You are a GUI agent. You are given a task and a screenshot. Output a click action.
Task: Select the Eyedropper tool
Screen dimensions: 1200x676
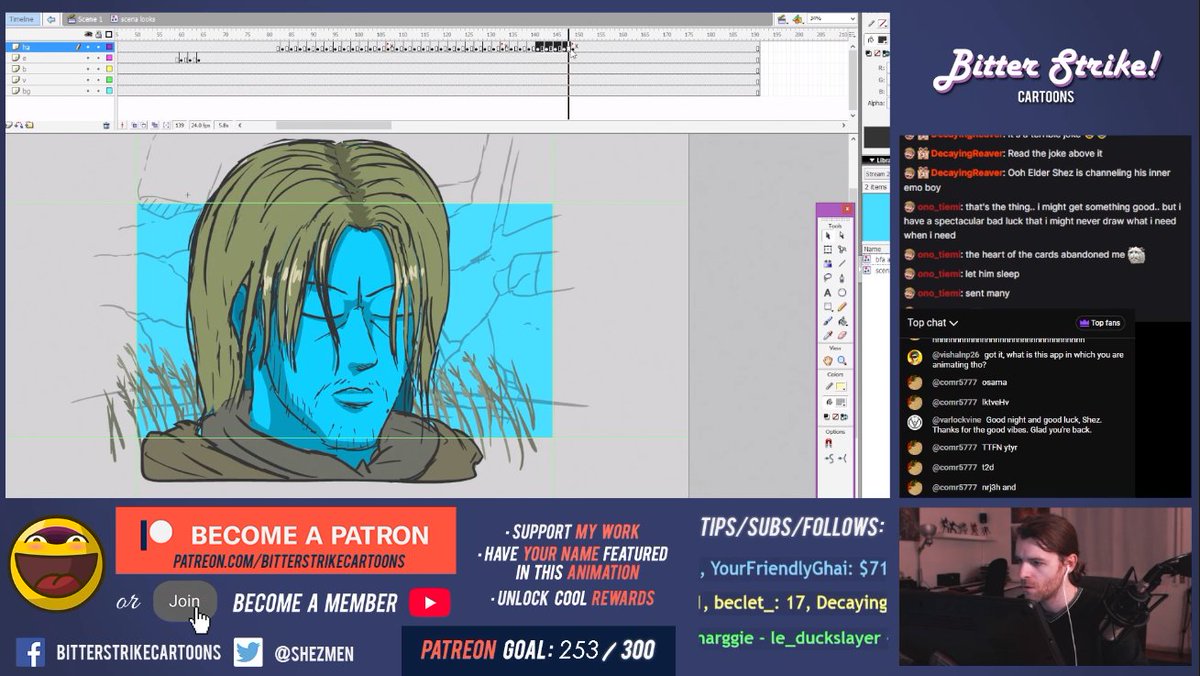827,336
